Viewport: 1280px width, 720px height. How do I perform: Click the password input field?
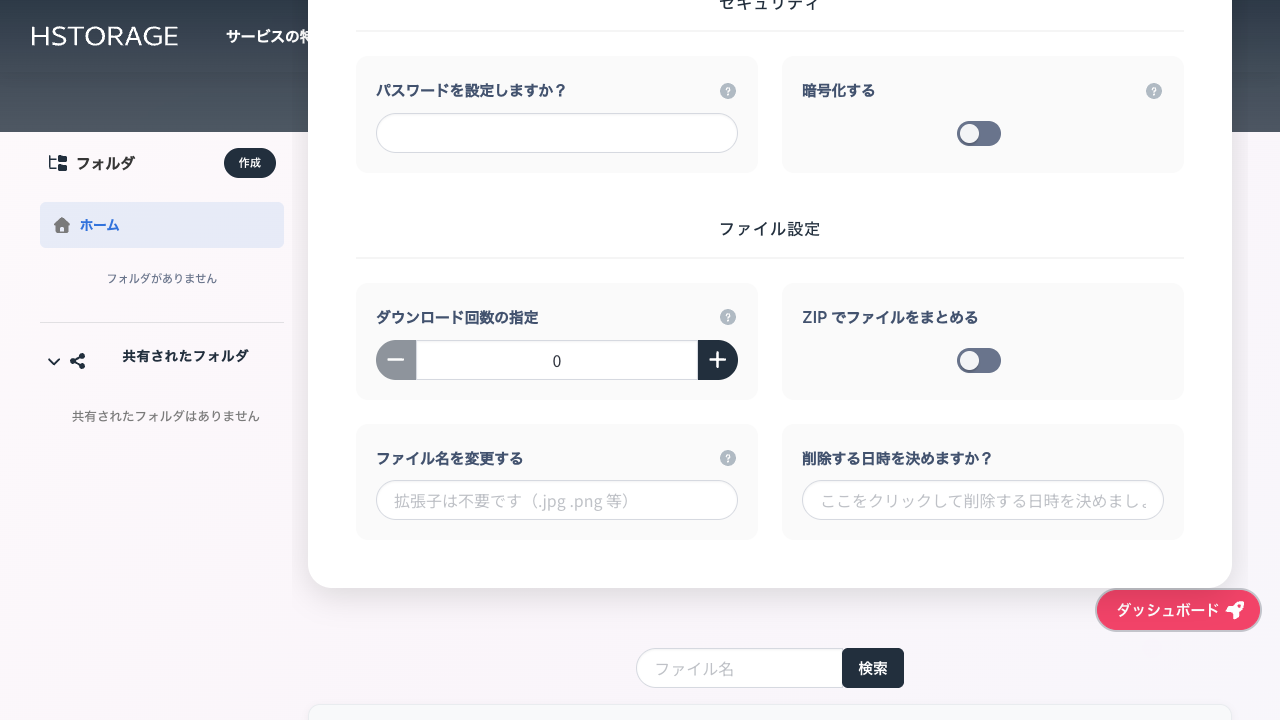[x=557, y=133]
